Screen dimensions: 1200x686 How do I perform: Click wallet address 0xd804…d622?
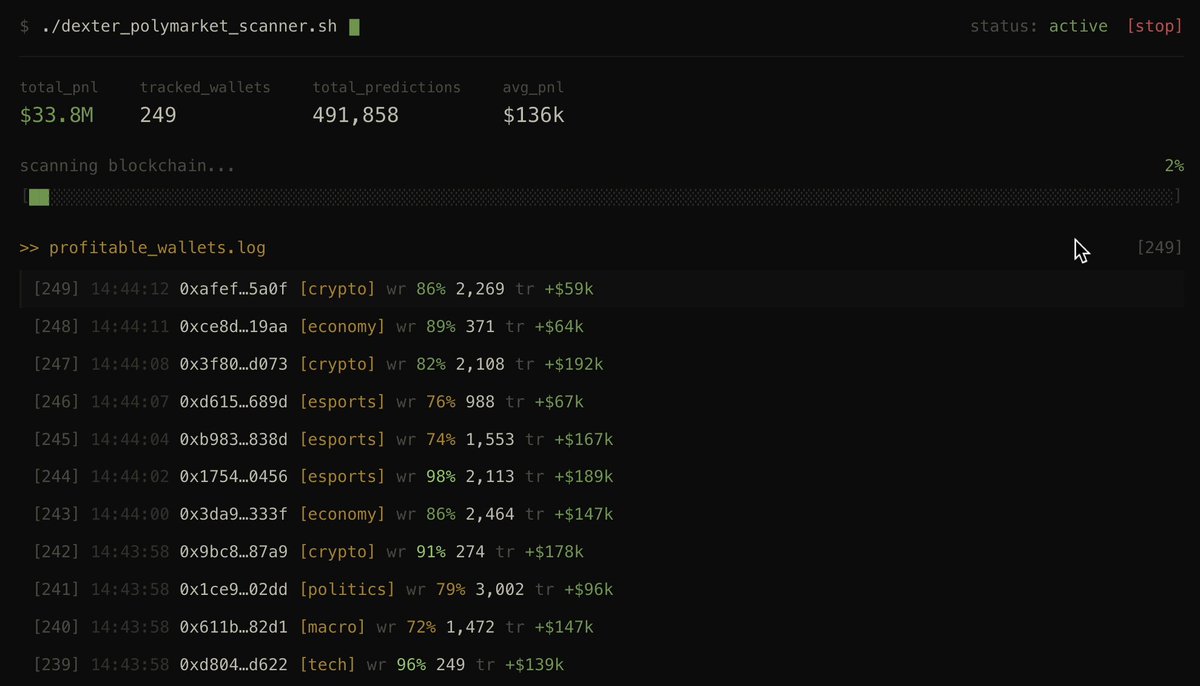(x=233, y=665)
